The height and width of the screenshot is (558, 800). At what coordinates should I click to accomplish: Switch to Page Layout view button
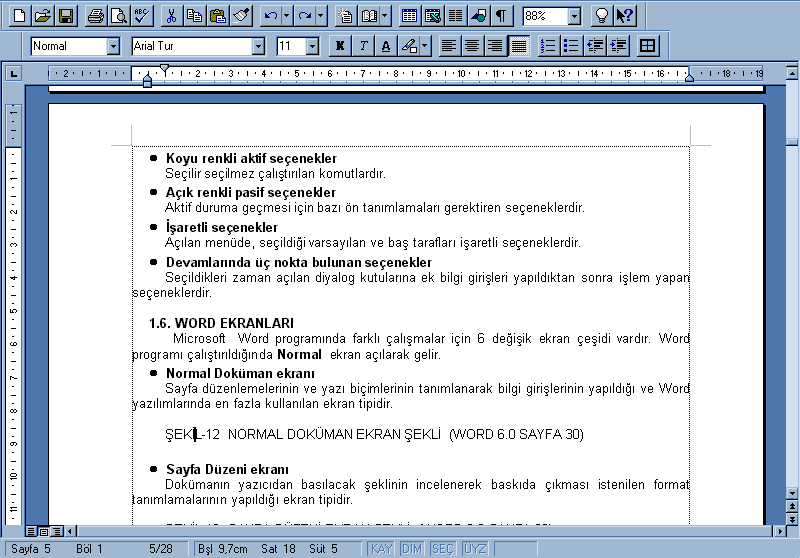(44, 531)
